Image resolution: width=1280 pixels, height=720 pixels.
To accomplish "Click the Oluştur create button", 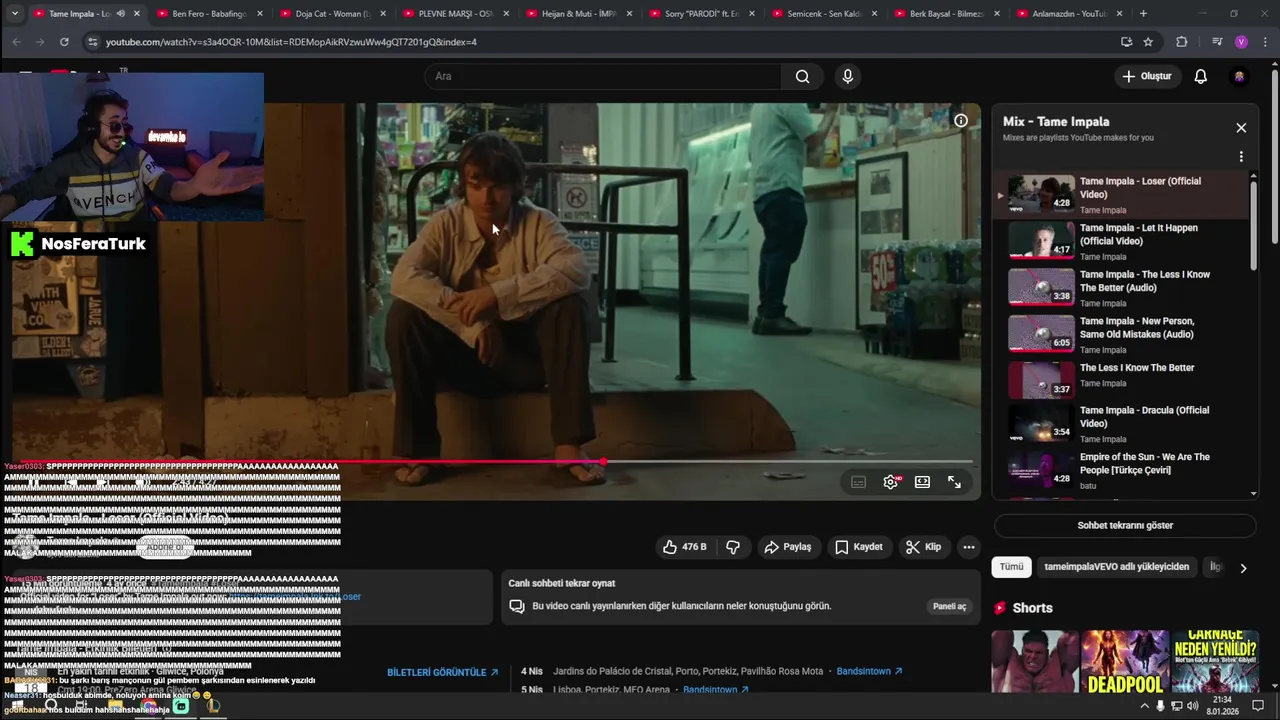I will pyautogui.click(x=1146, y=76).
